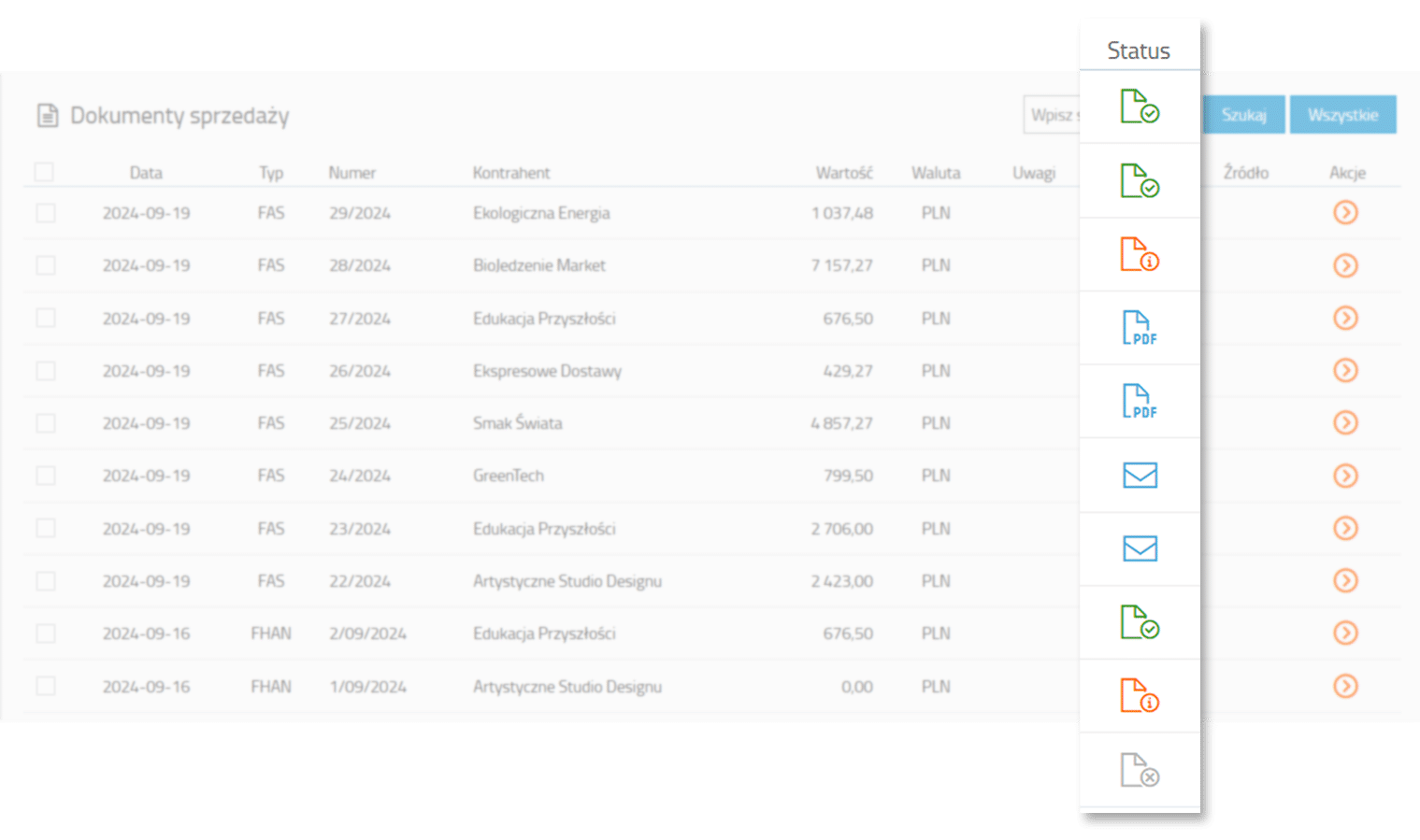The width and height of the screenshot is (1420, 840).
Task: Check the Ekspresowe Dostawy row checkbox
Action: tap(45, 371)
